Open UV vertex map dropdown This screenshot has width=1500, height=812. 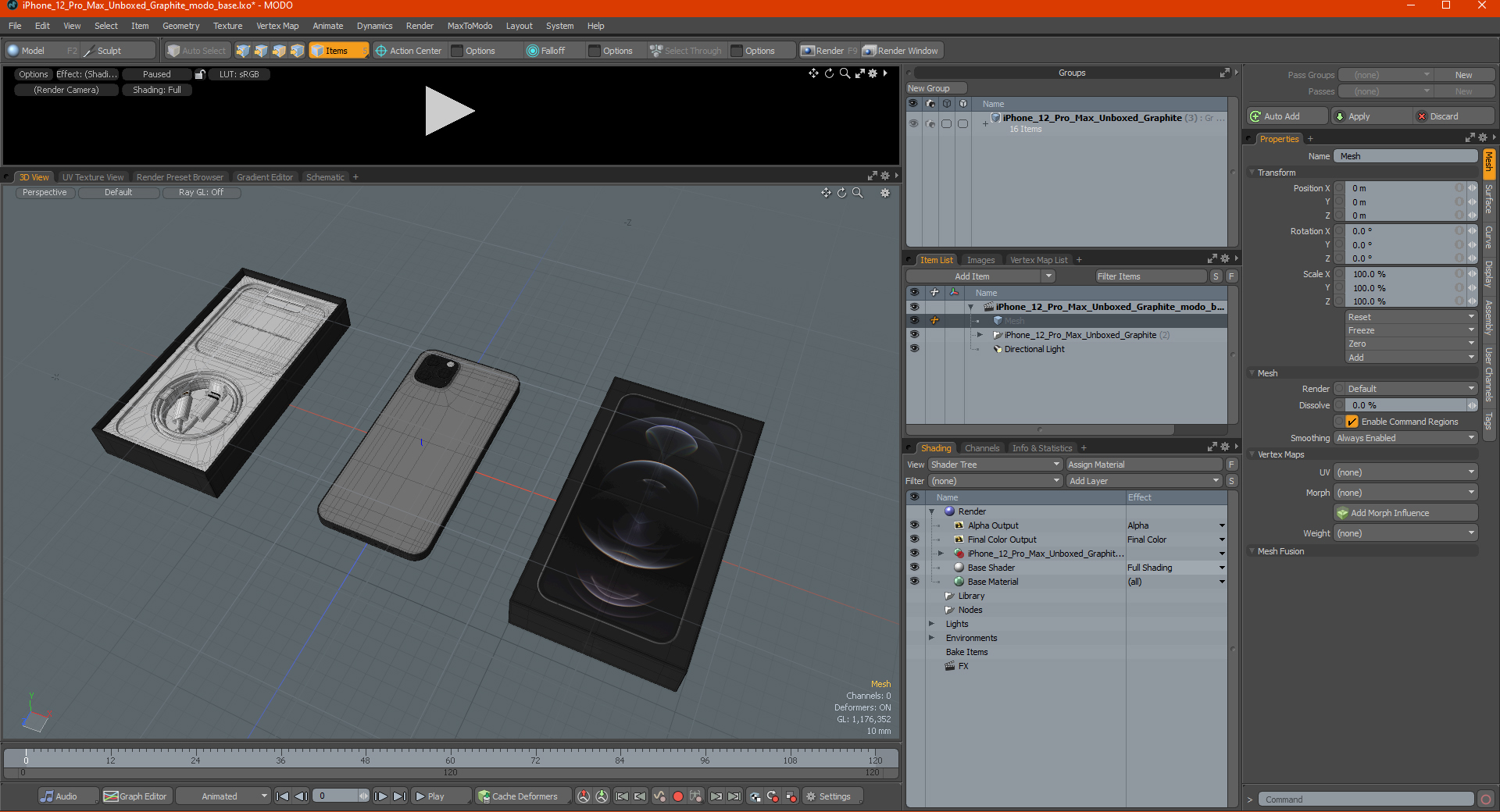(1405, 472)
